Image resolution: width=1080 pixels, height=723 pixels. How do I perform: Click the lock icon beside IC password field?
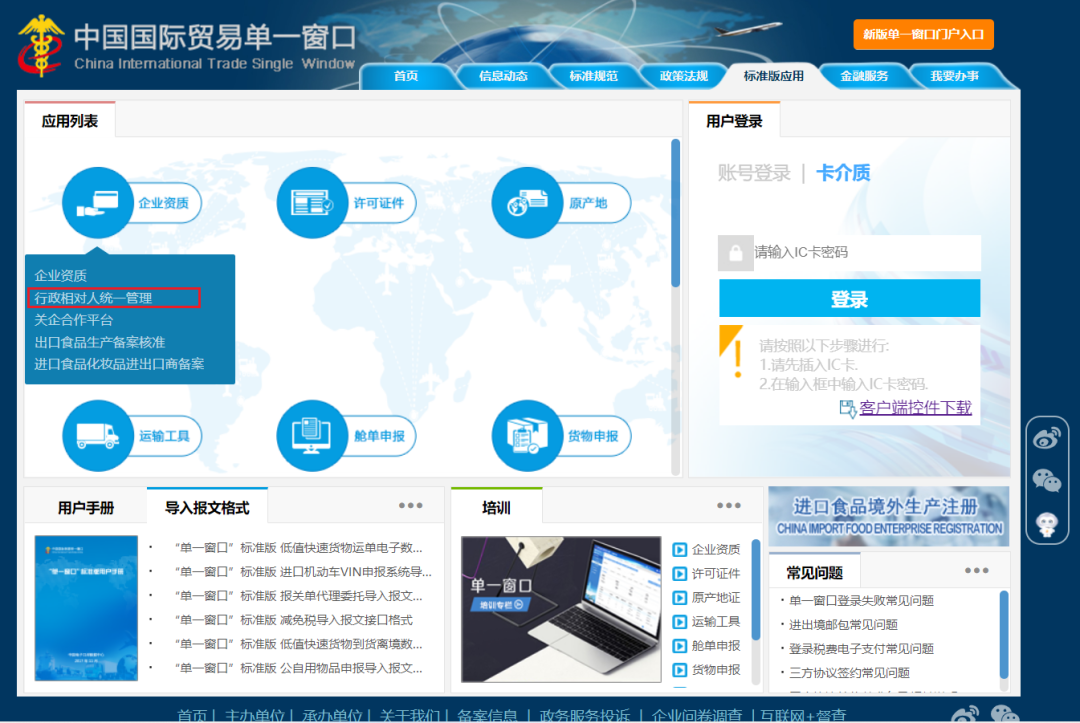(736, 253)
